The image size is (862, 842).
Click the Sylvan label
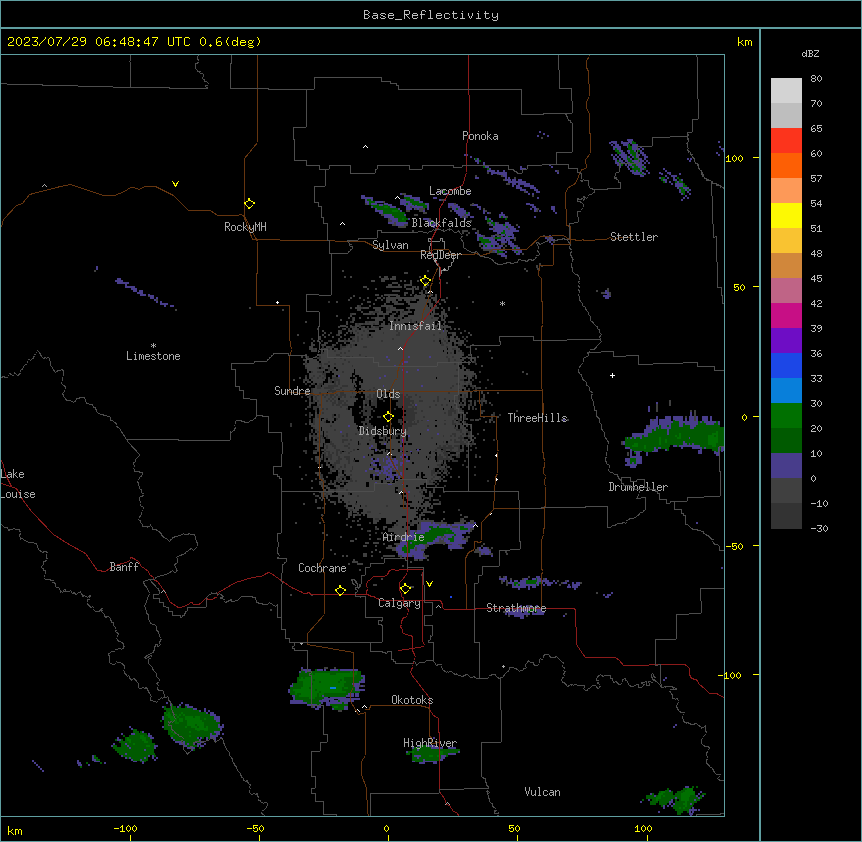tap(390, 245)
